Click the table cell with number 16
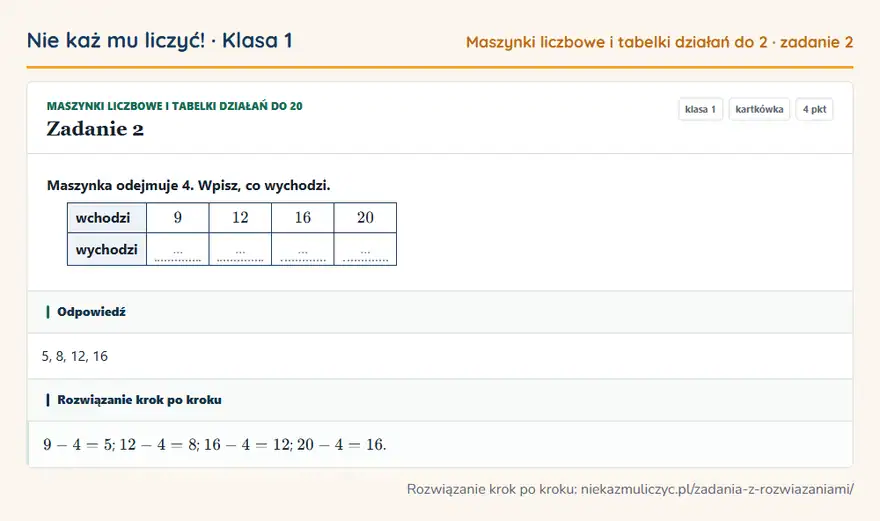Screen dimensions: 880x521 click(303, 218)
